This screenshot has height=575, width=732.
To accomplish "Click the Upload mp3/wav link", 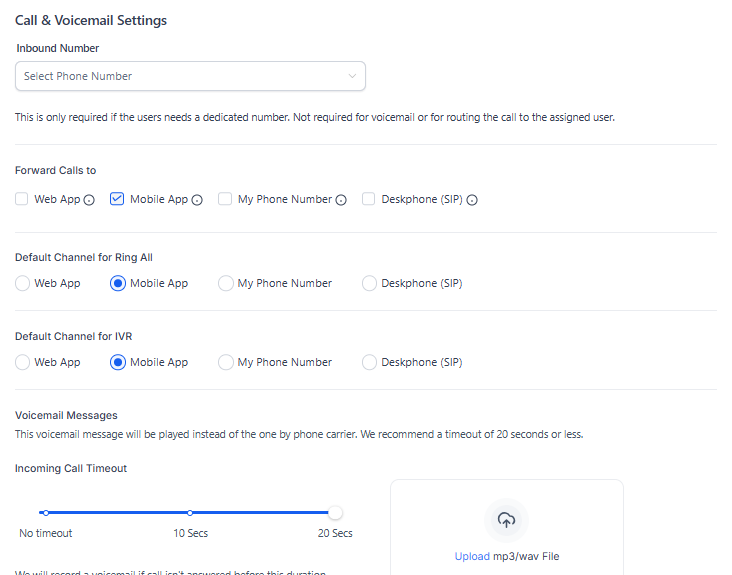I will tap(472, 556).
